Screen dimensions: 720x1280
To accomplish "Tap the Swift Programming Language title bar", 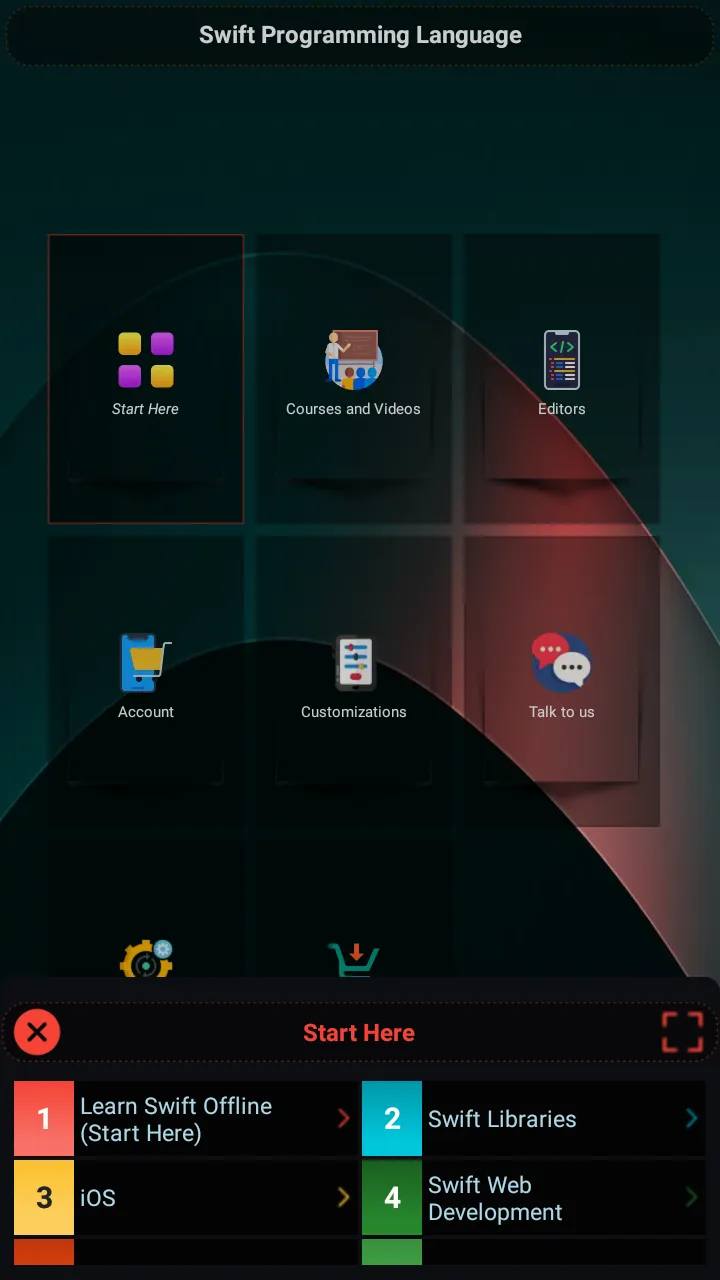I will click(x=360, y=36).
